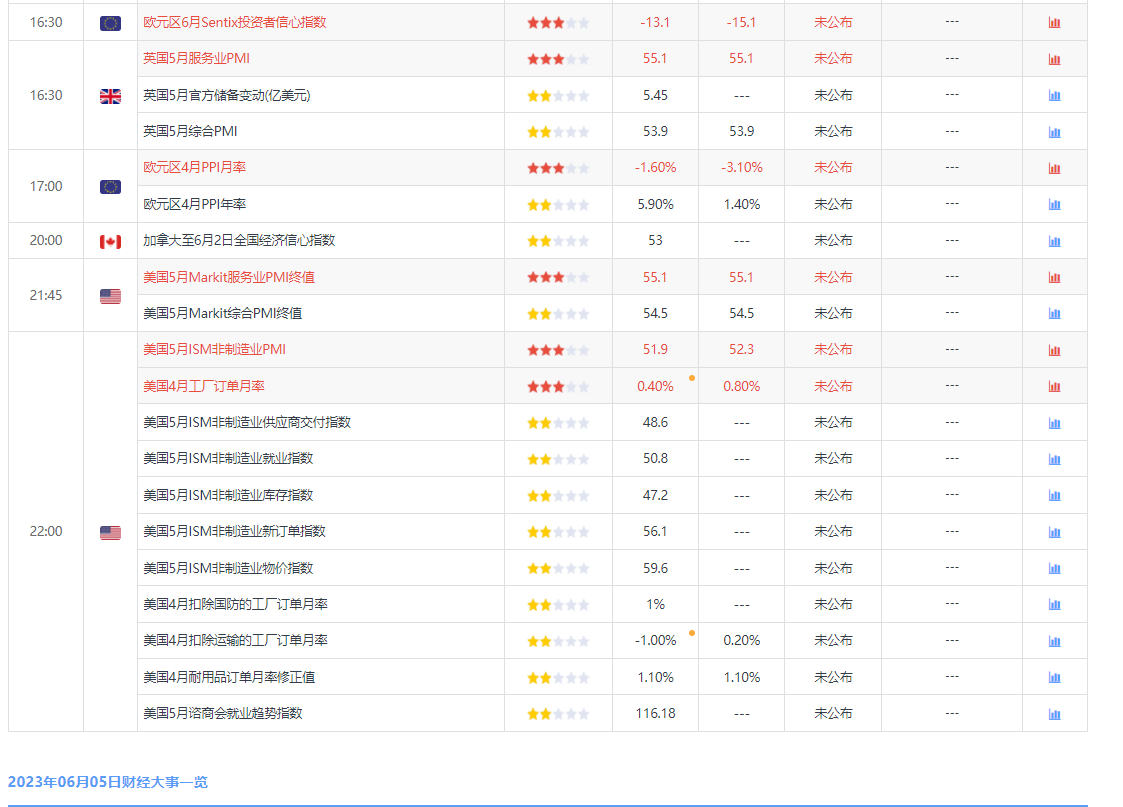Open chart icon for 欧元区4月PPI年率
Screen dimensions: 1123x807
(x=1054, y=204)
